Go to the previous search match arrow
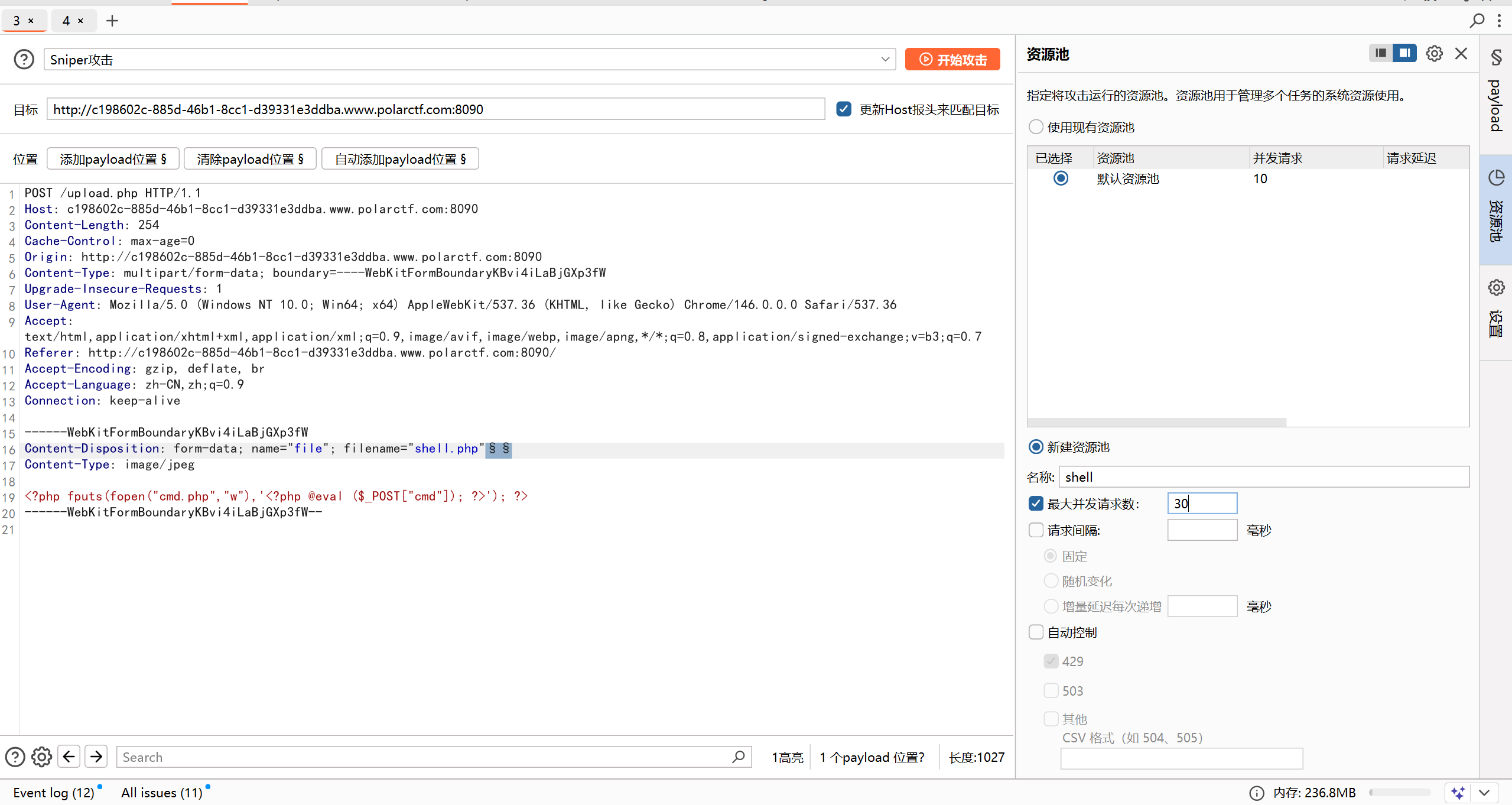The width and height of the screenshot is (1512, 805). [x=69, y=757]
